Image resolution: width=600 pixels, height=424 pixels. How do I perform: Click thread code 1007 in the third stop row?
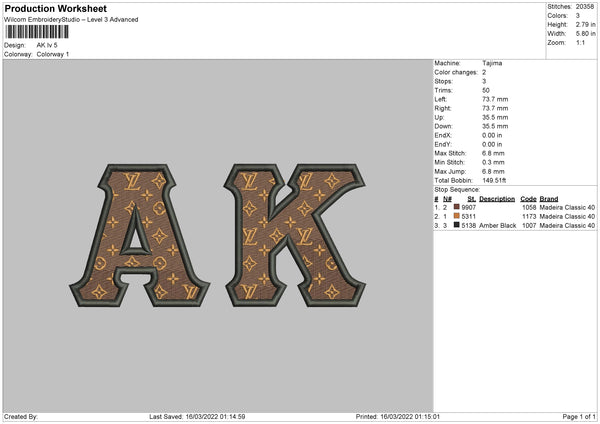pos(529,225)
